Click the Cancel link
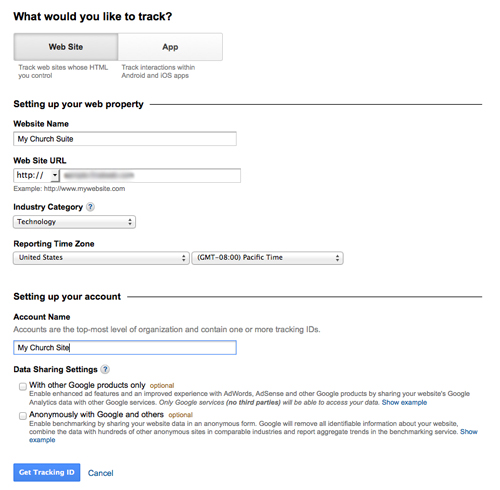Screen dimensions: 500x490 click(100, 473)
